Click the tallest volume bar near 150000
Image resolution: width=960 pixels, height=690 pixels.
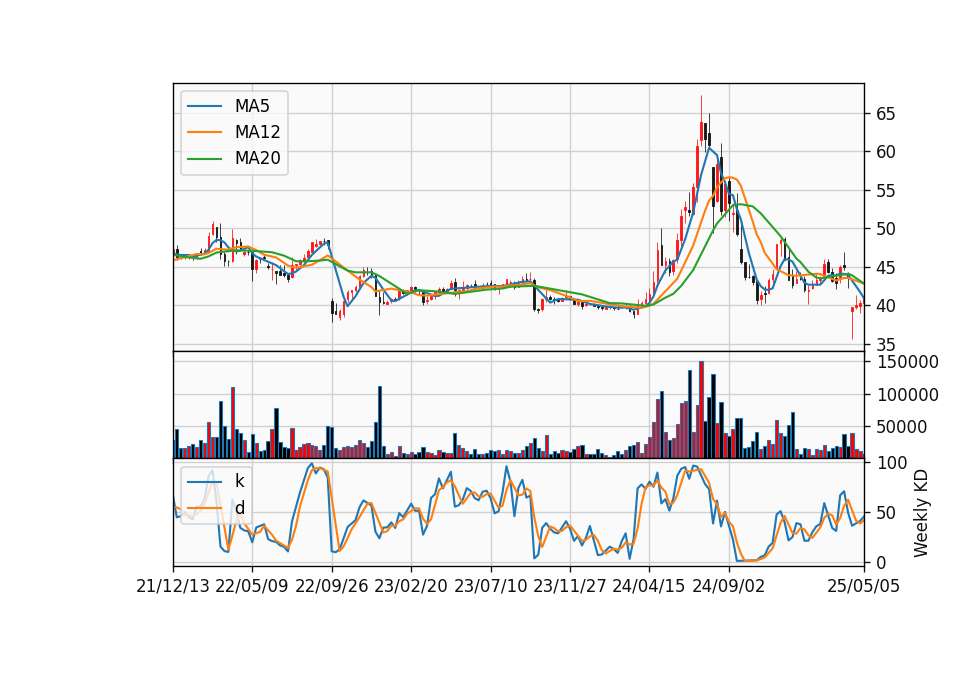702,410
